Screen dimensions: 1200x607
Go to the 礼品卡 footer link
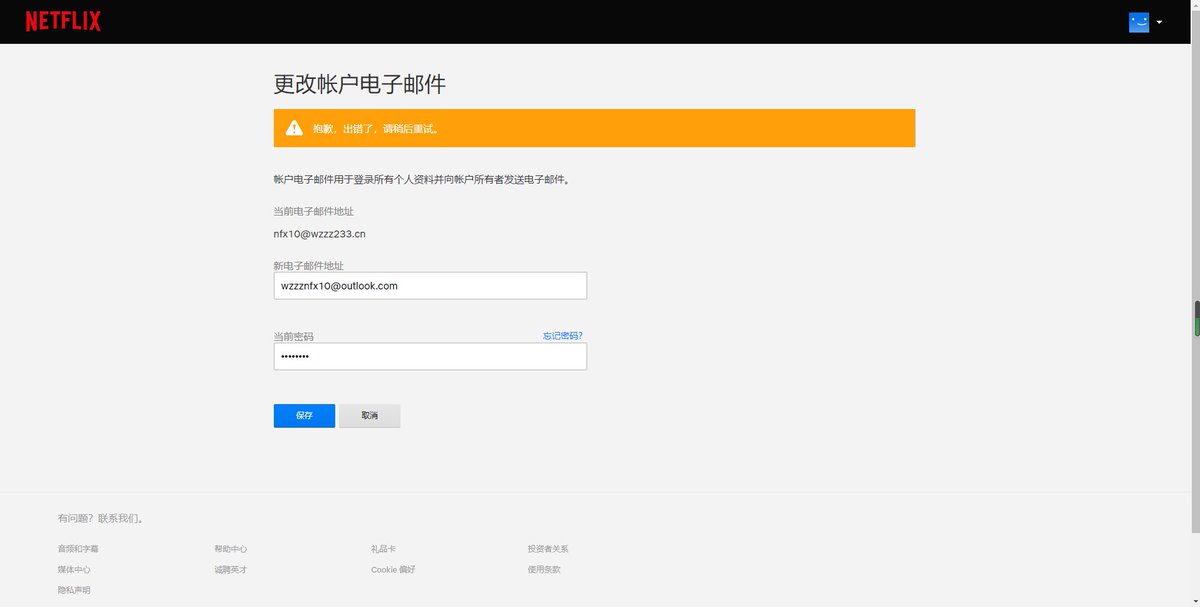tap(383, 549)
